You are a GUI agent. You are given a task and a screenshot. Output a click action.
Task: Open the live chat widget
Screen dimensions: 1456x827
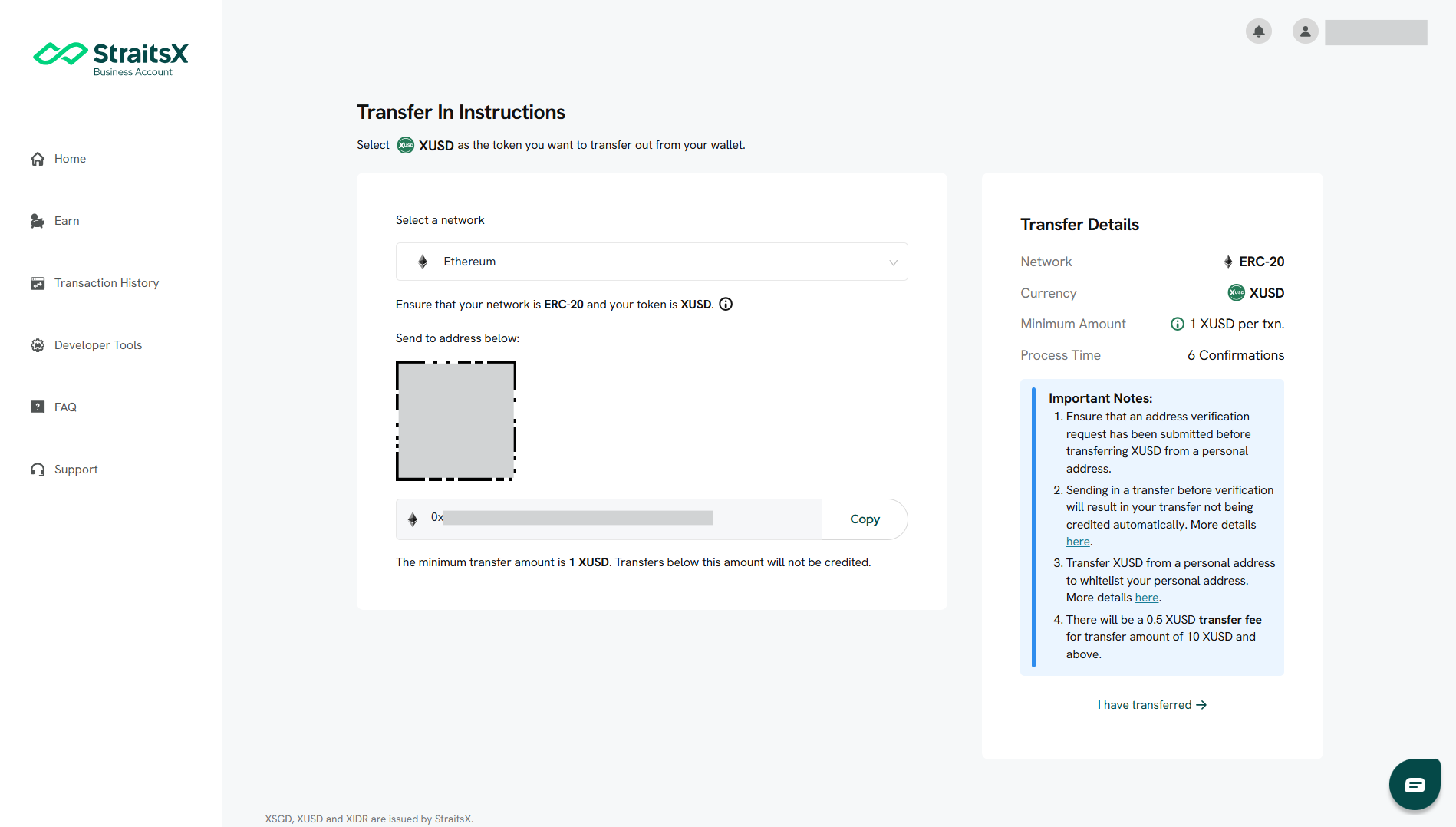[x=1415, y=784]
